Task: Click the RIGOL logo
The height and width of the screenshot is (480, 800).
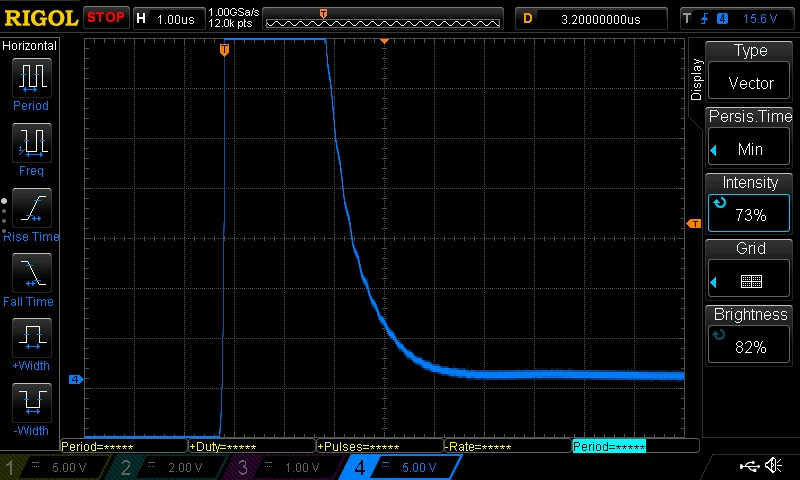Action: [x=40, y=18]
